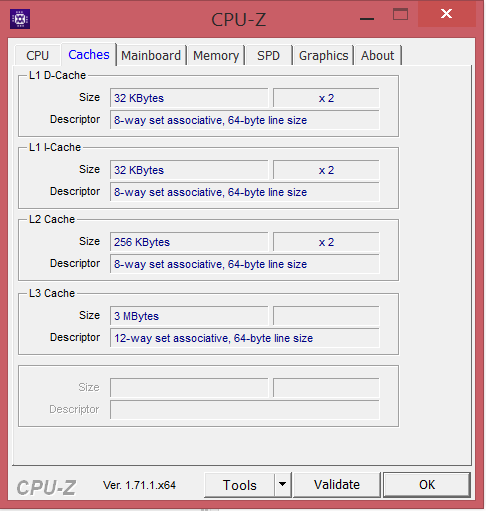This screenshot has height=511, width=486.
Task: Go to the SPD tab
Action: click(x=268, y=56)
